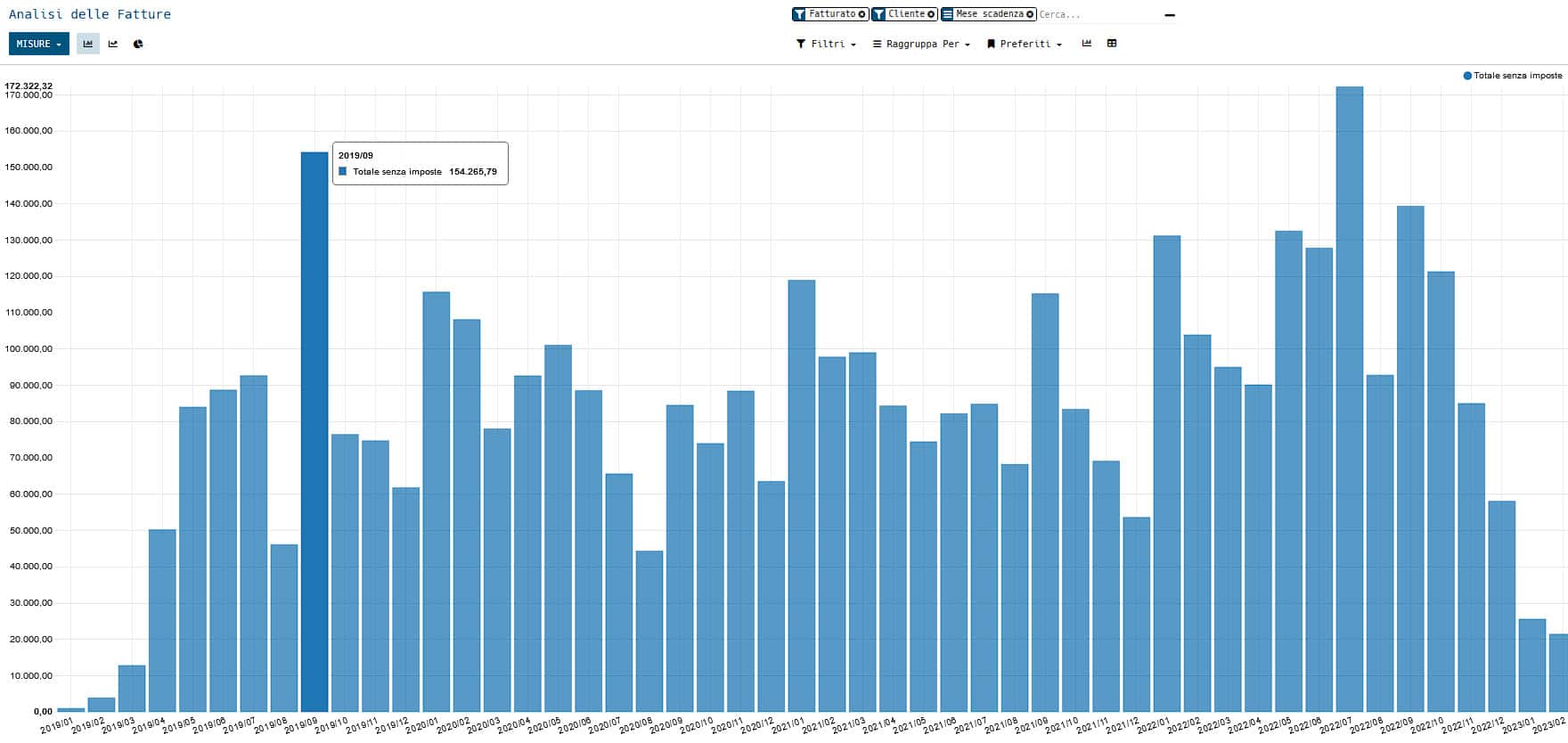Click the 2022/09 bar
This screenshot has height=743, width=1568.
pyautogui.click(x=1410, y=459)
